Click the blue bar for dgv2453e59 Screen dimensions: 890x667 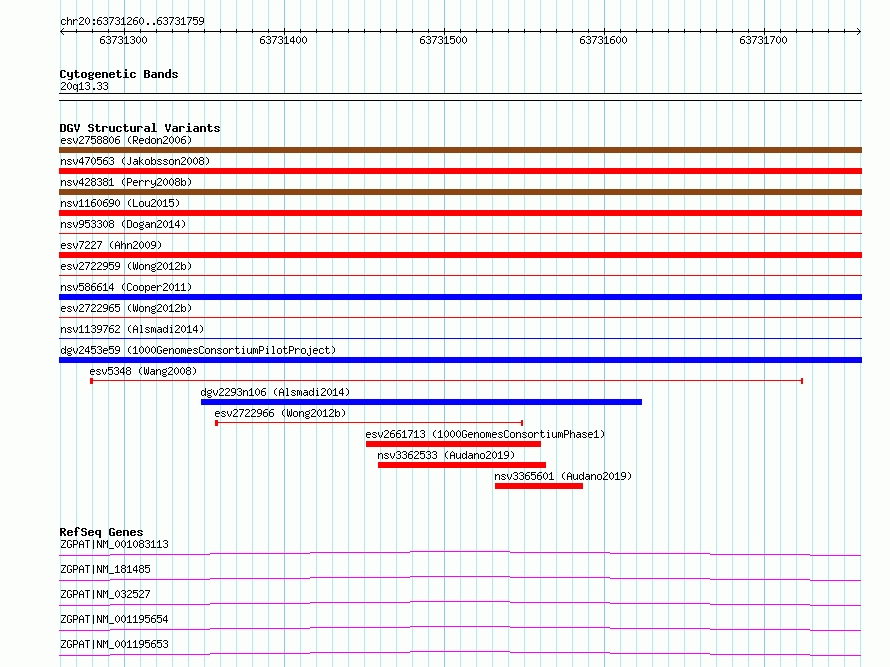coord(460,360)
